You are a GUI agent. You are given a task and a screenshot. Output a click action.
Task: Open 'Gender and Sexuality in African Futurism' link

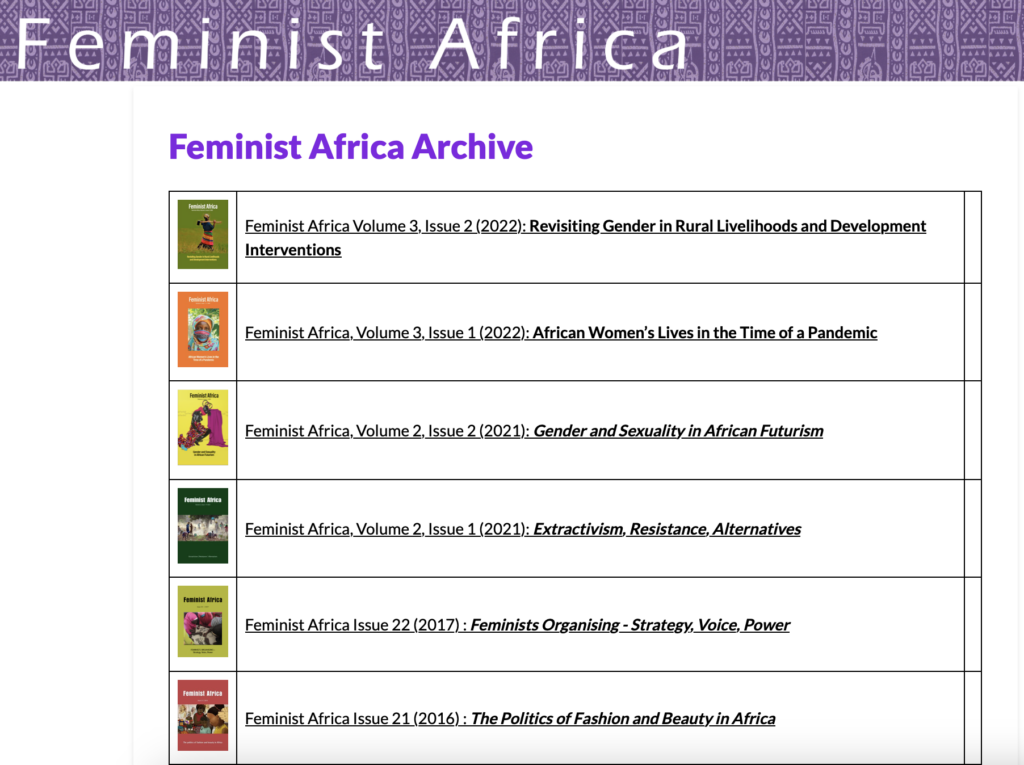click(678, 431)
